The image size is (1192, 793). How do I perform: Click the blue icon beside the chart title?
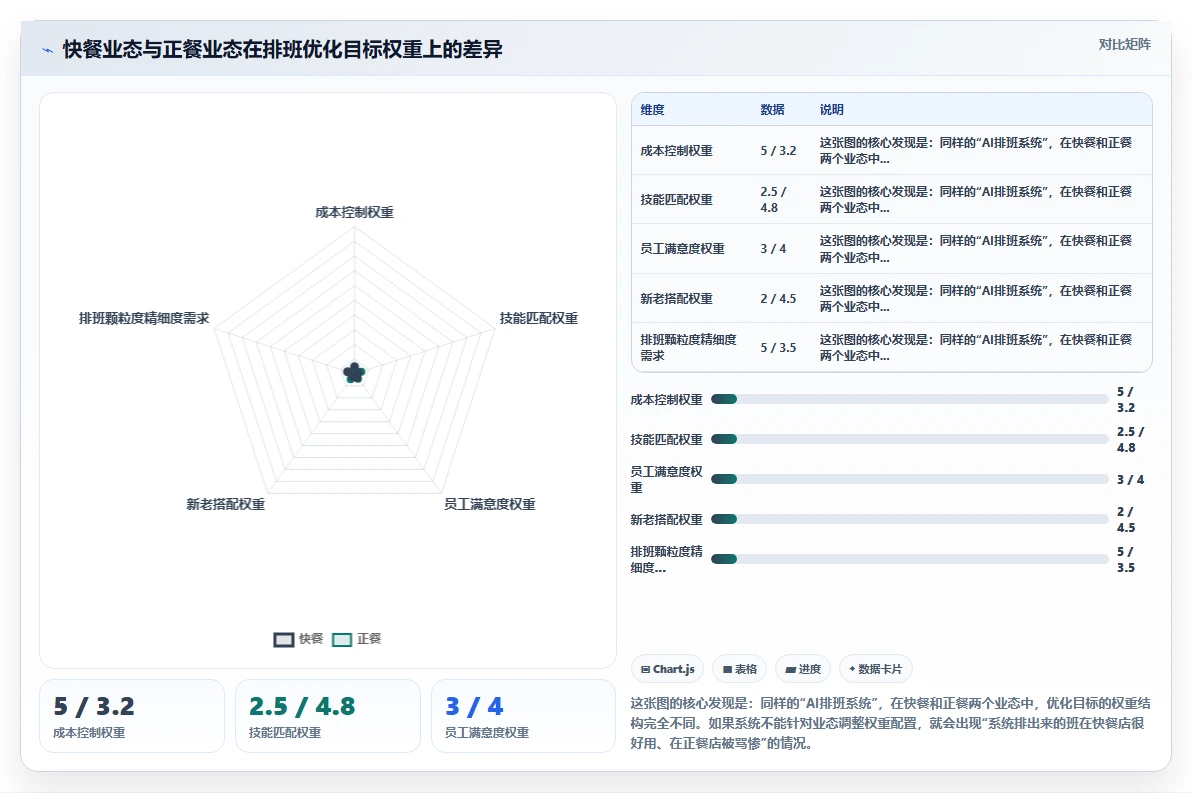pos(47,51)
